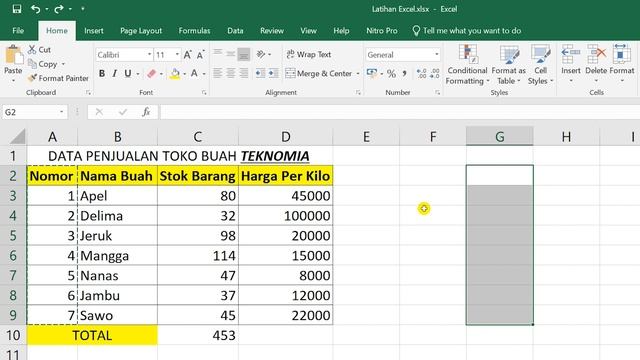Open the Help tab

point(341,31)
